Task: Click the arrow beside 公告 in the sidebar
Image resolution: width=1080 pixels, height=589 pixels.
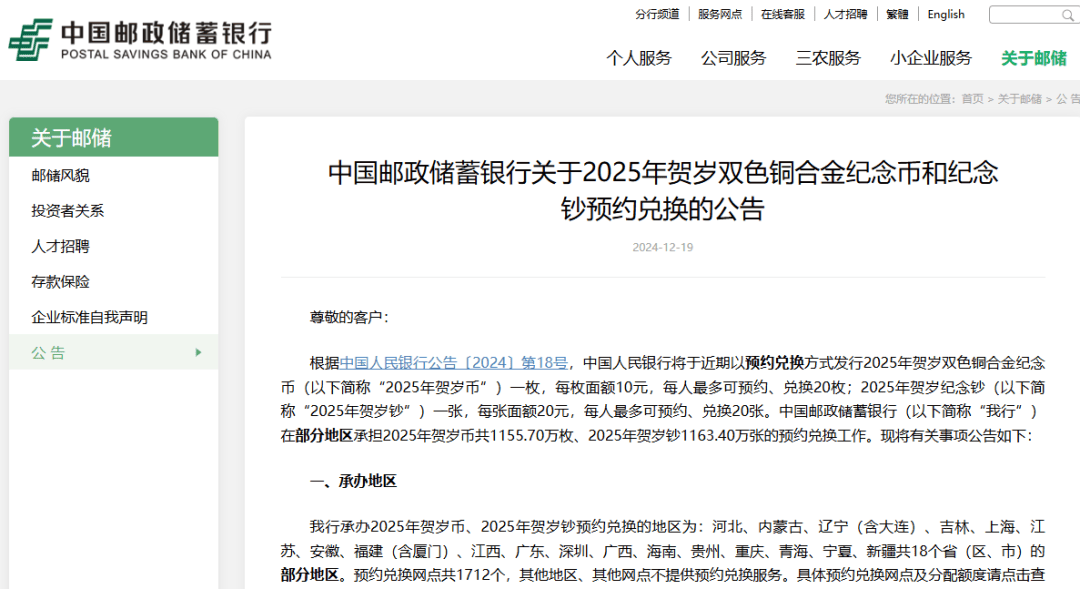Action: point(198,353)
